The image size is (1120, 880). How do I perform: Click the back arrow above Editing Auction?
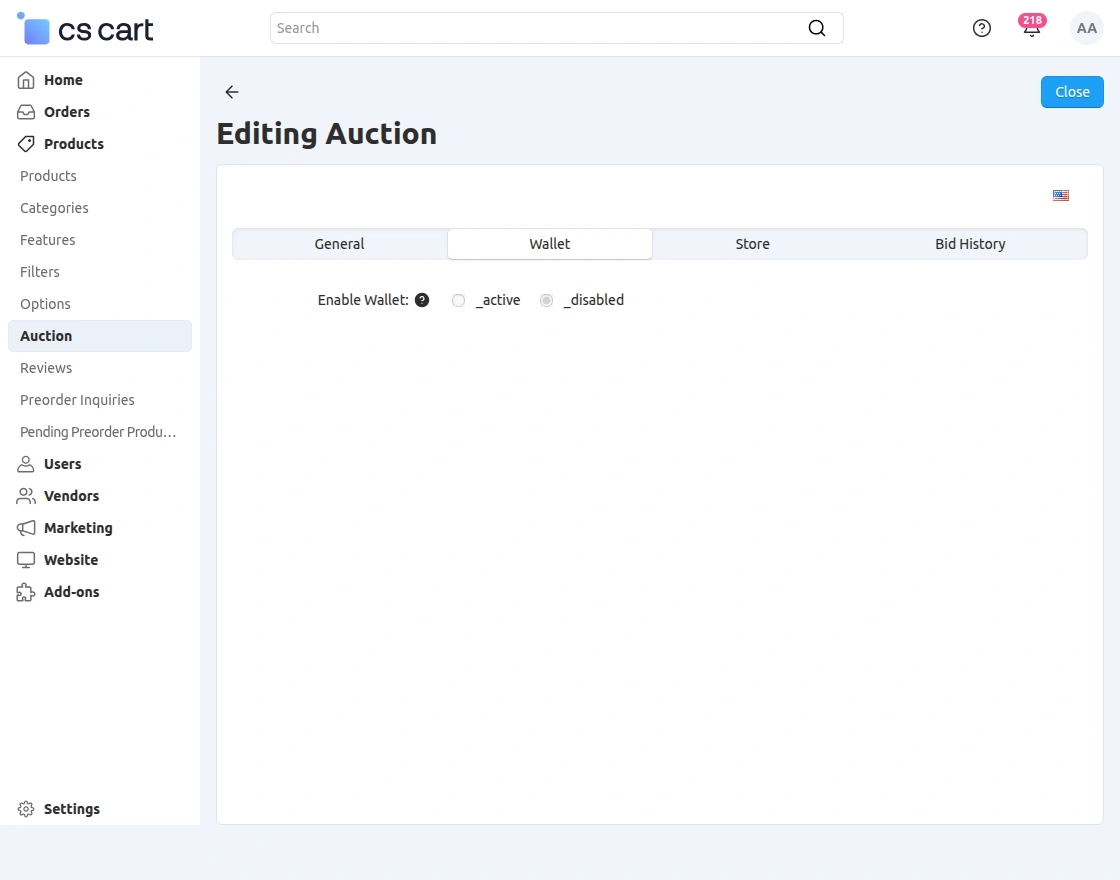[231, 92]
